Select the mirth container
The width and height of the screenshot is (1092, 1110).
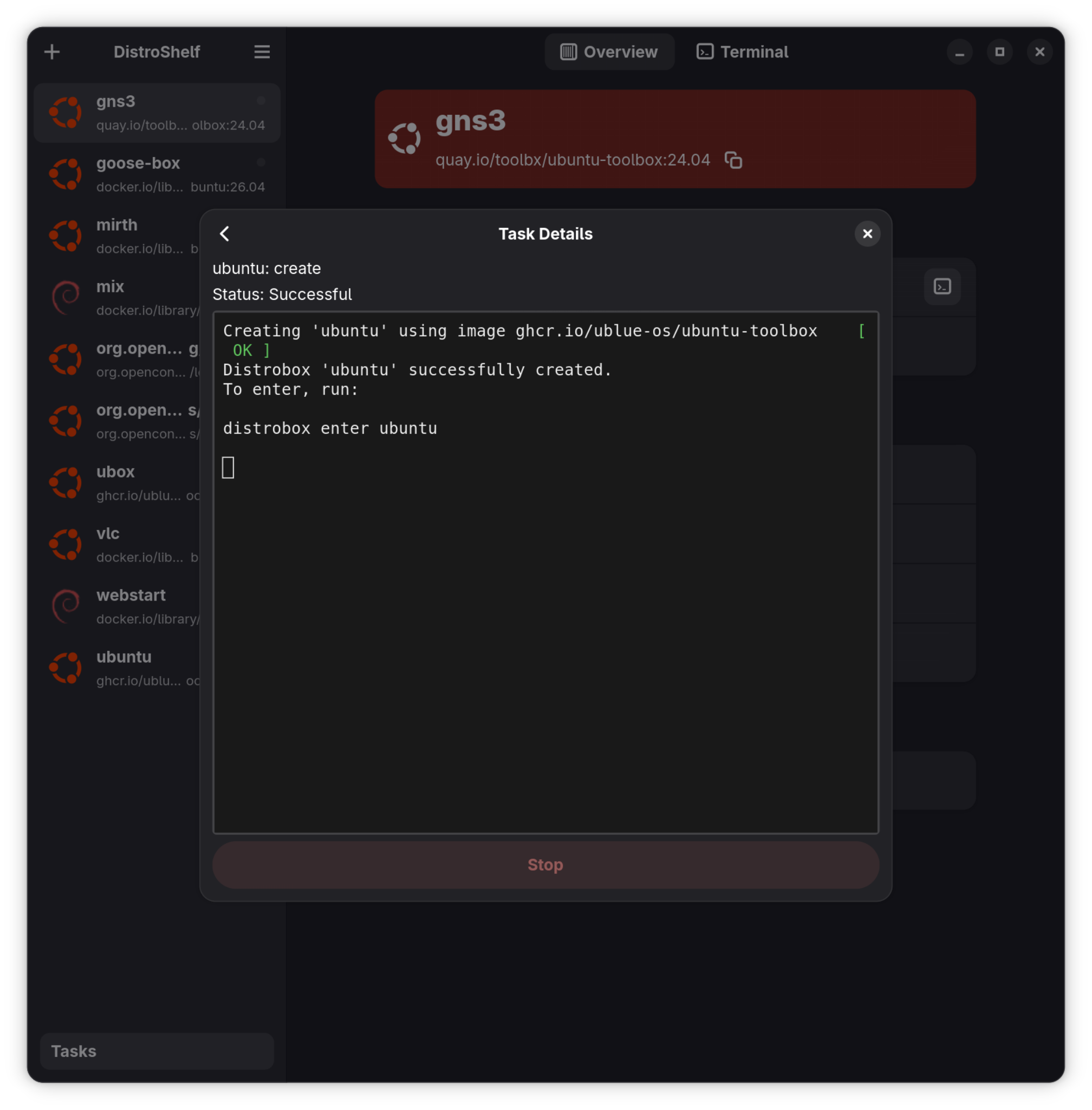pyautogui.click(x=118, y=236)
